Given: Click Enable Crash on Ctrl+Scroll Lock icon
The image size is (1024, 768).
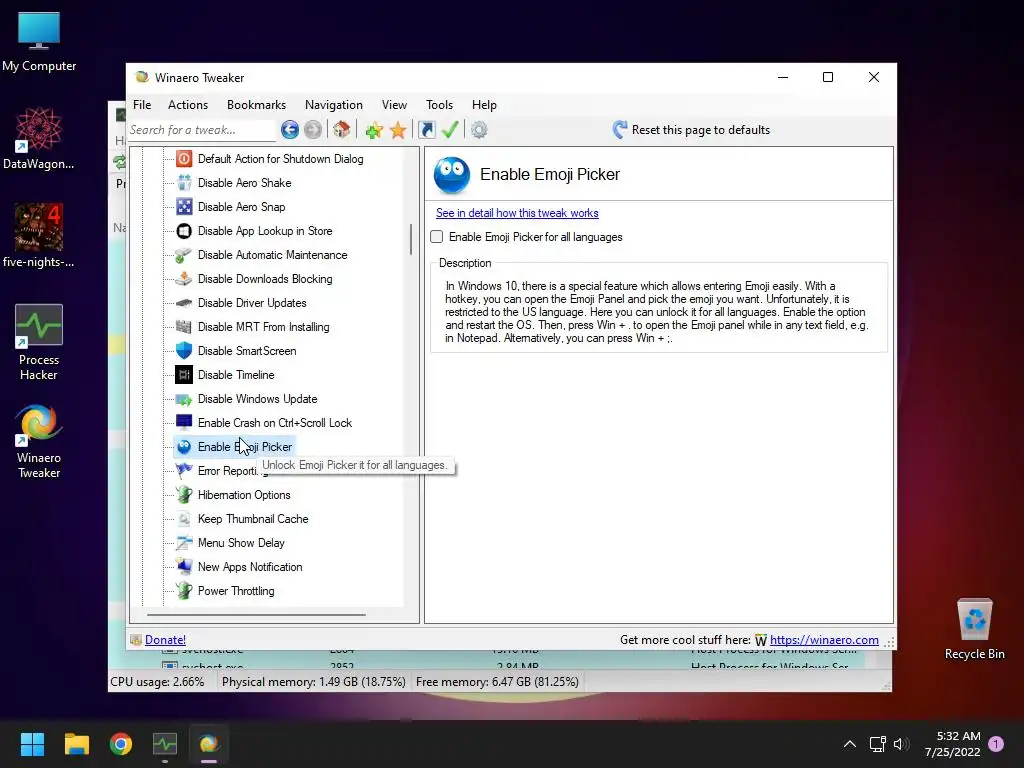Looking at the screenshot, I should (x=184, y=423).
